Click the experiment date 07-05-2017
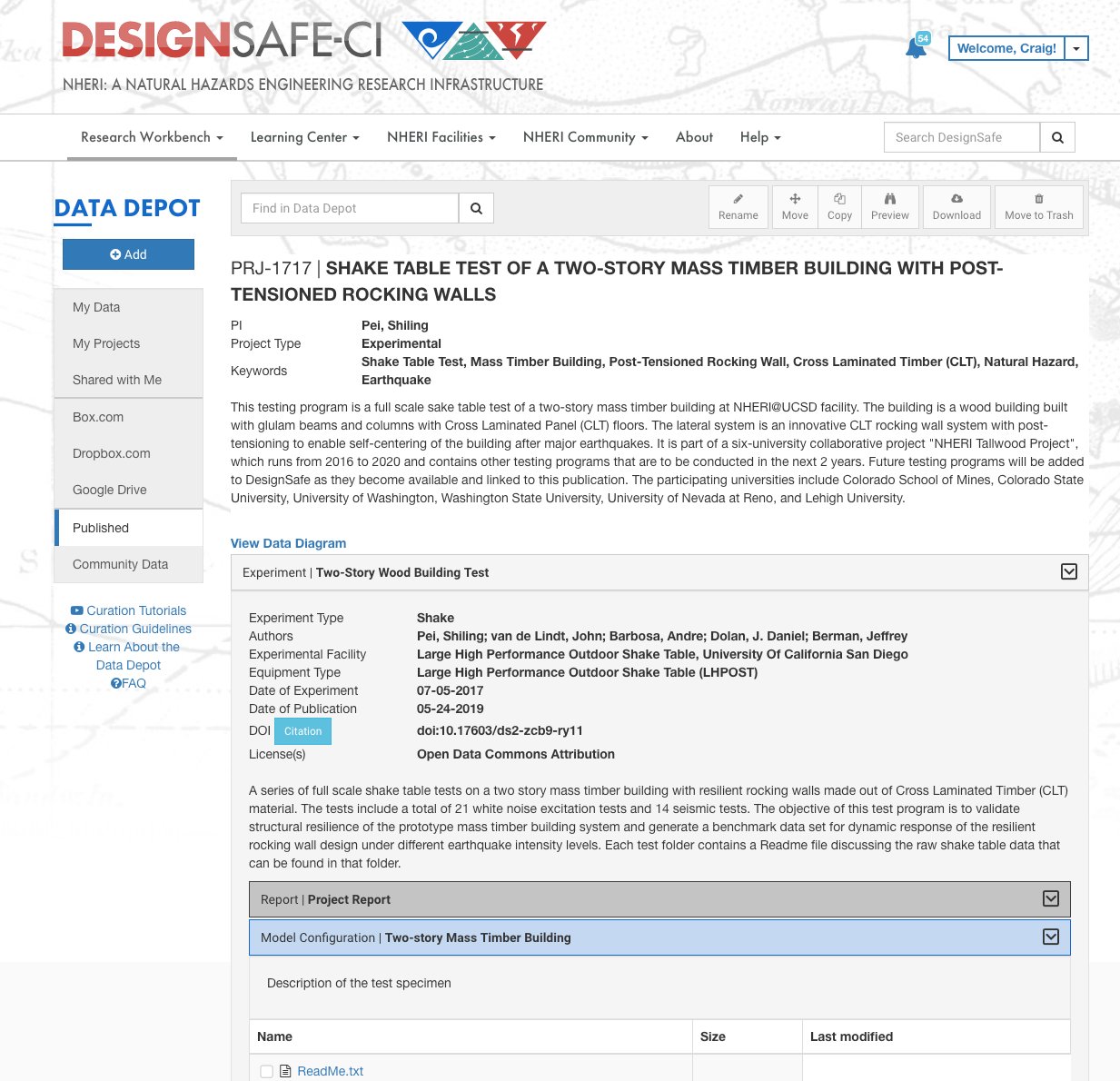 coord(451,690)
